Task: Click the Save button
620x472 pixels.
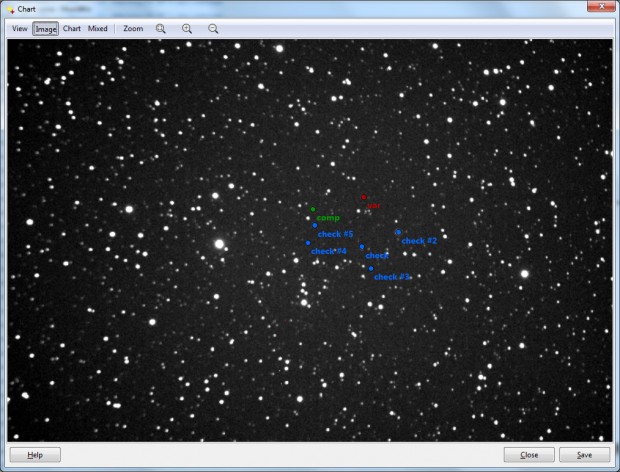Action: click(584, 455)
